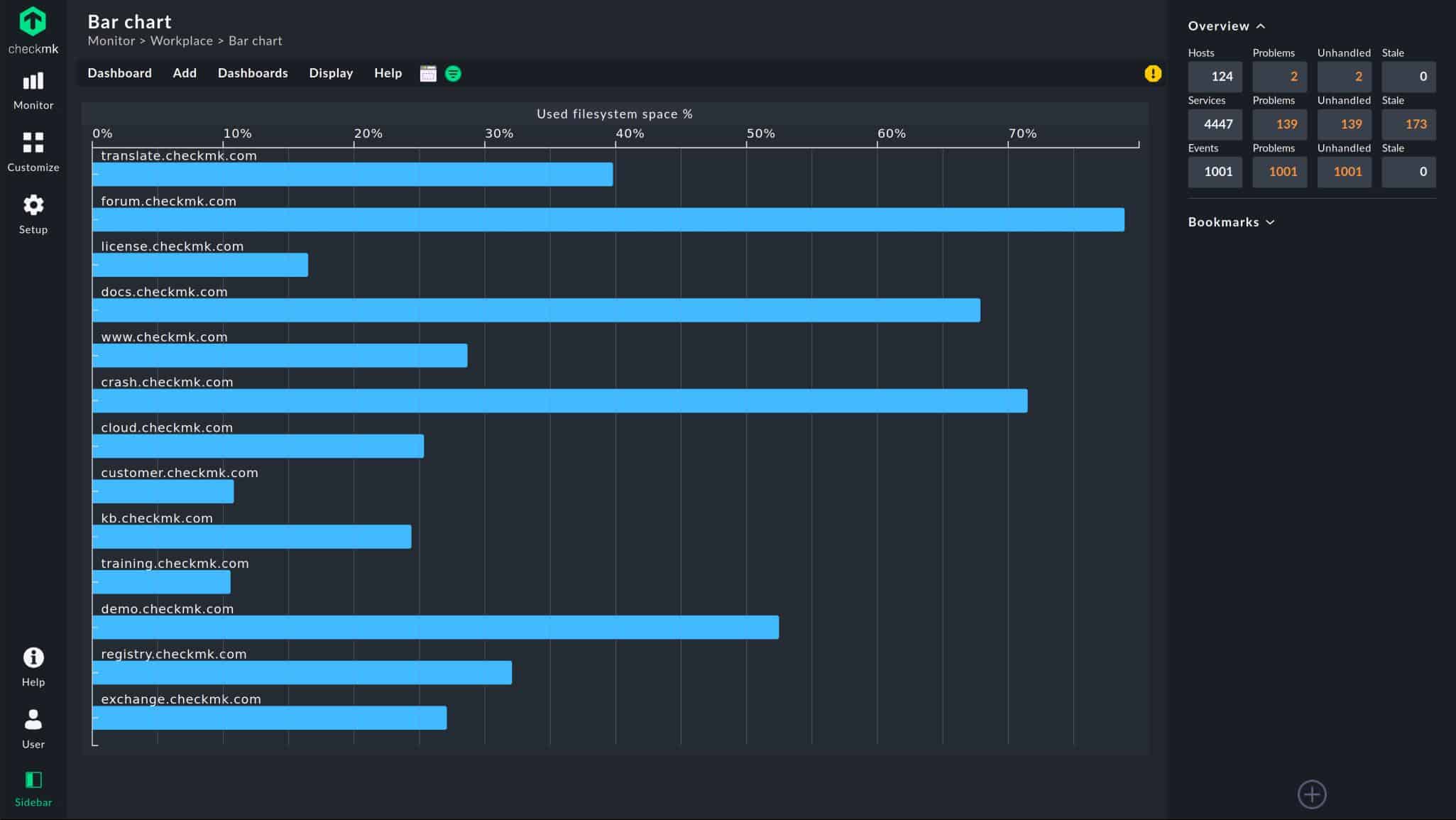Open the Help info icon in sidebar

click(x=33, y=667)
